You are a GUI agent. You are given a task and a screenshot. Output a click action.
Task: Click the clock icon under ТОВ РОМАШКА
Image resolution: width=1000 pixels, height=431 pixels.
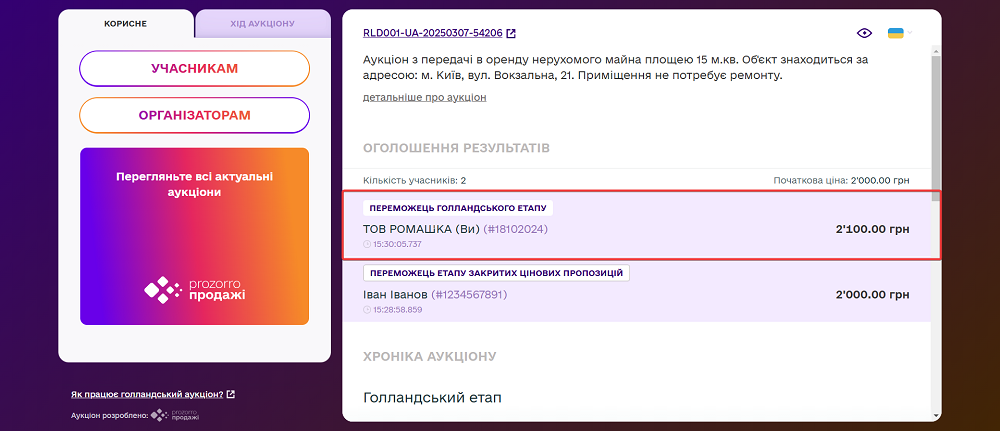pos(367,244)
